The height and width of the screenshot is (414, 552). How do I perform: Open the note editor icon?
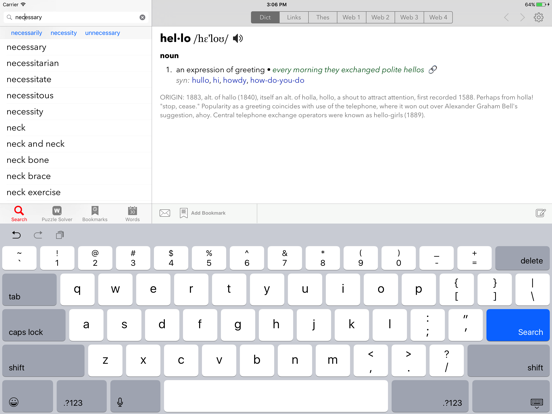(x=540, y=213)
